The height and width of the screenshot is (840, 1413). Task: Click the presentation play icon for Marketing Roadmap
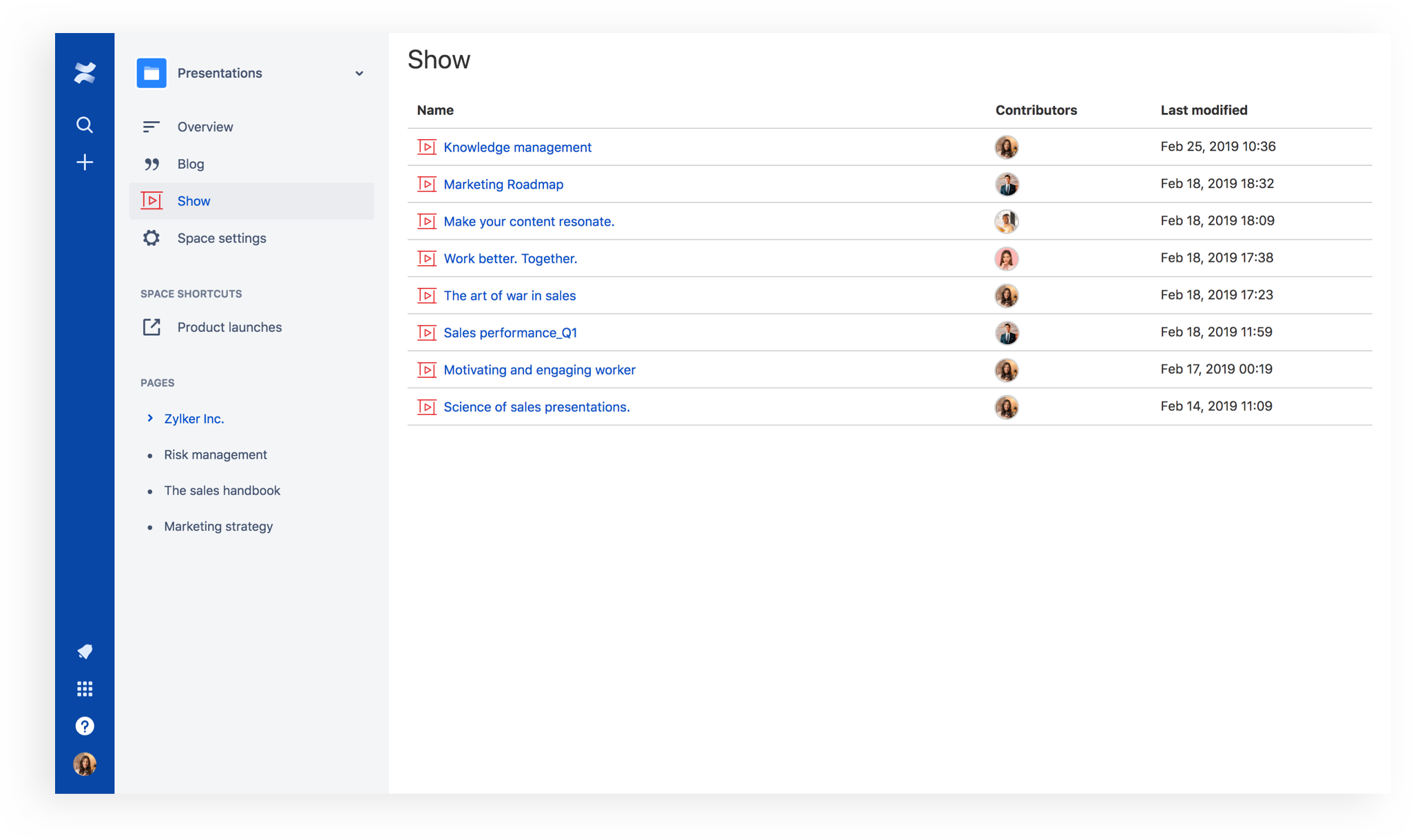426,184
